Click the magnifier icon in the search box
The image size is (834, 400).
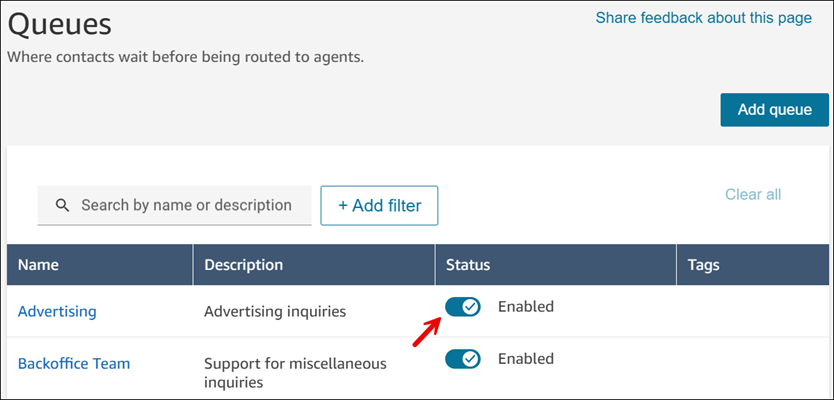[62, 205]
